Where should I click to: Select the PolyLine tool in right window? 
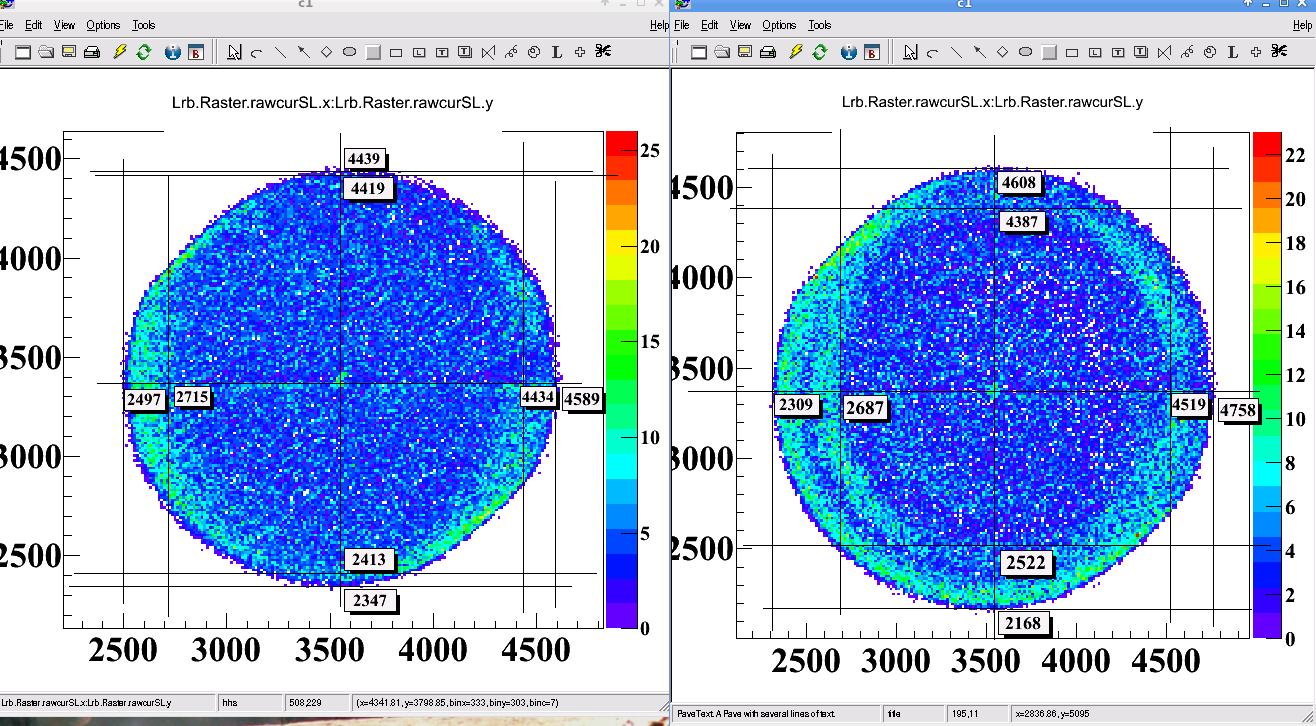pyautogui.click(x=1164, y=52)
